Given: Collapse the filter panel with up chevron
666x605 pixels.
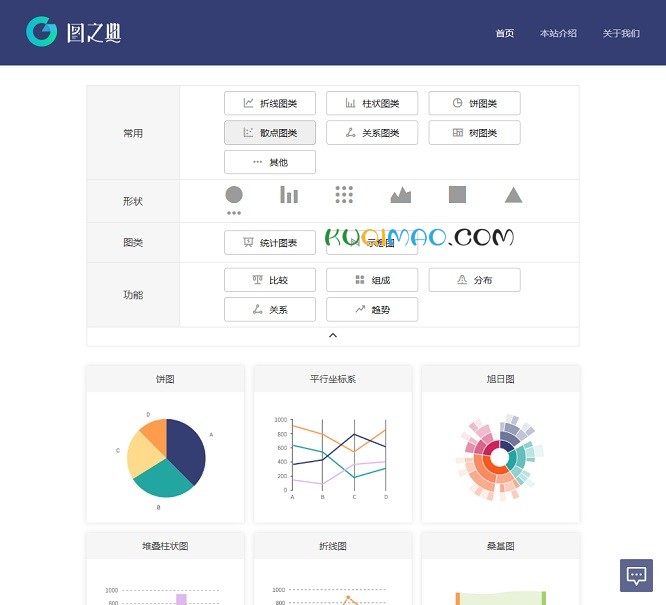Looking at the screenshot, I should coord(333,336).
